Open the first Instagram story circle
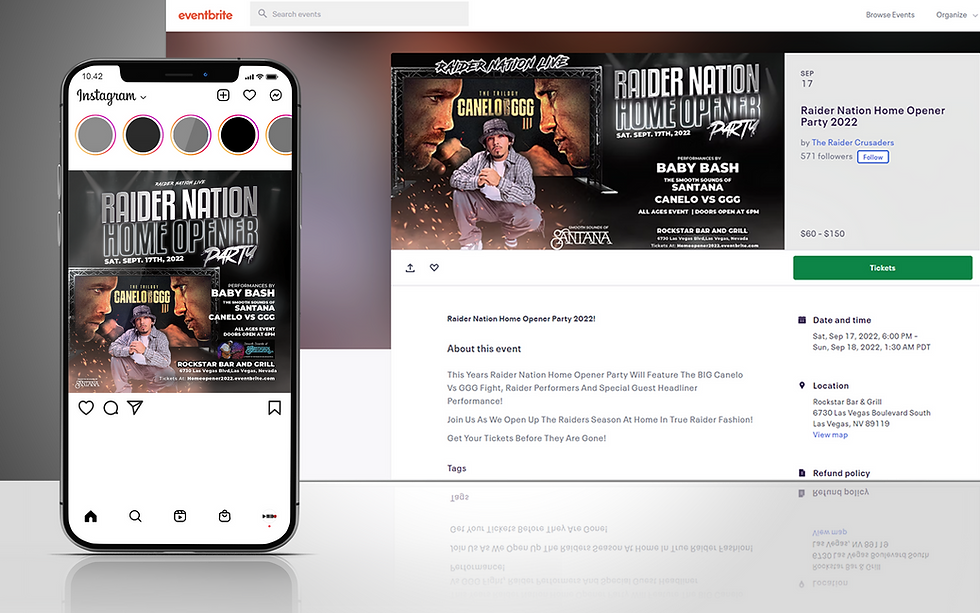 pyautogui.click(x=96, y=135)
